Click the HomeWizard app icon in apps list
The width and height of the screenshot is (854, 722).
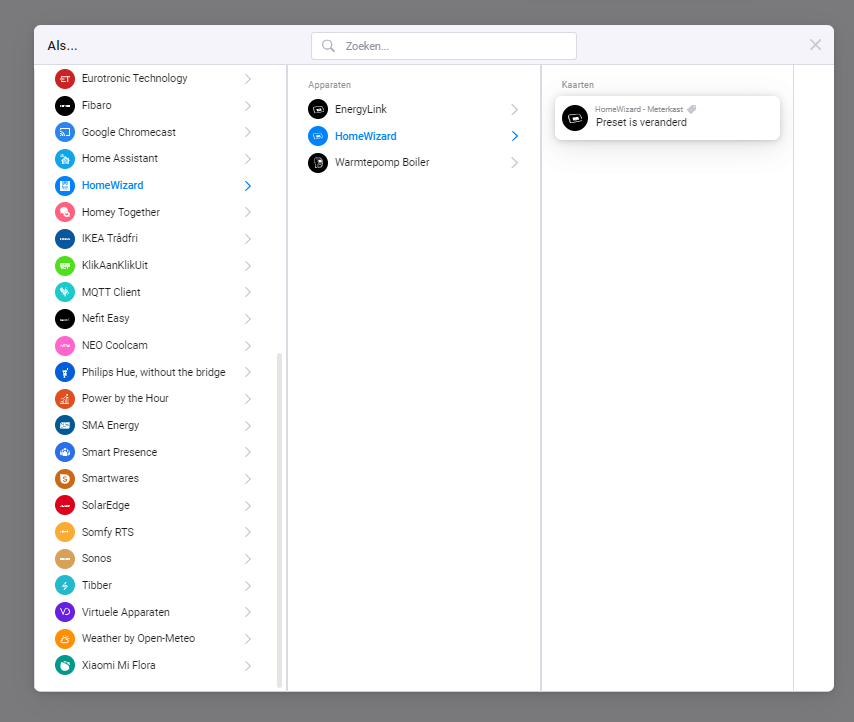click(65, 186)
